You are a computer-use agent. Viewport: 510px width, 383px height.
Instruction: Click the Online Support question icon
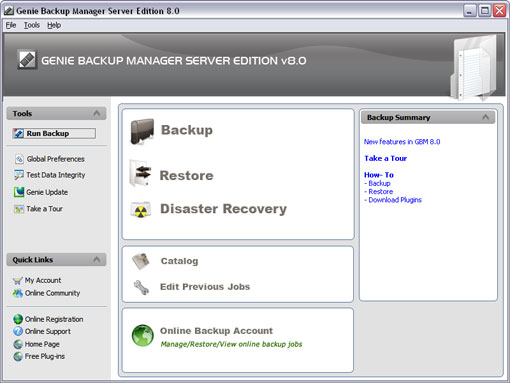coord(18,332)
